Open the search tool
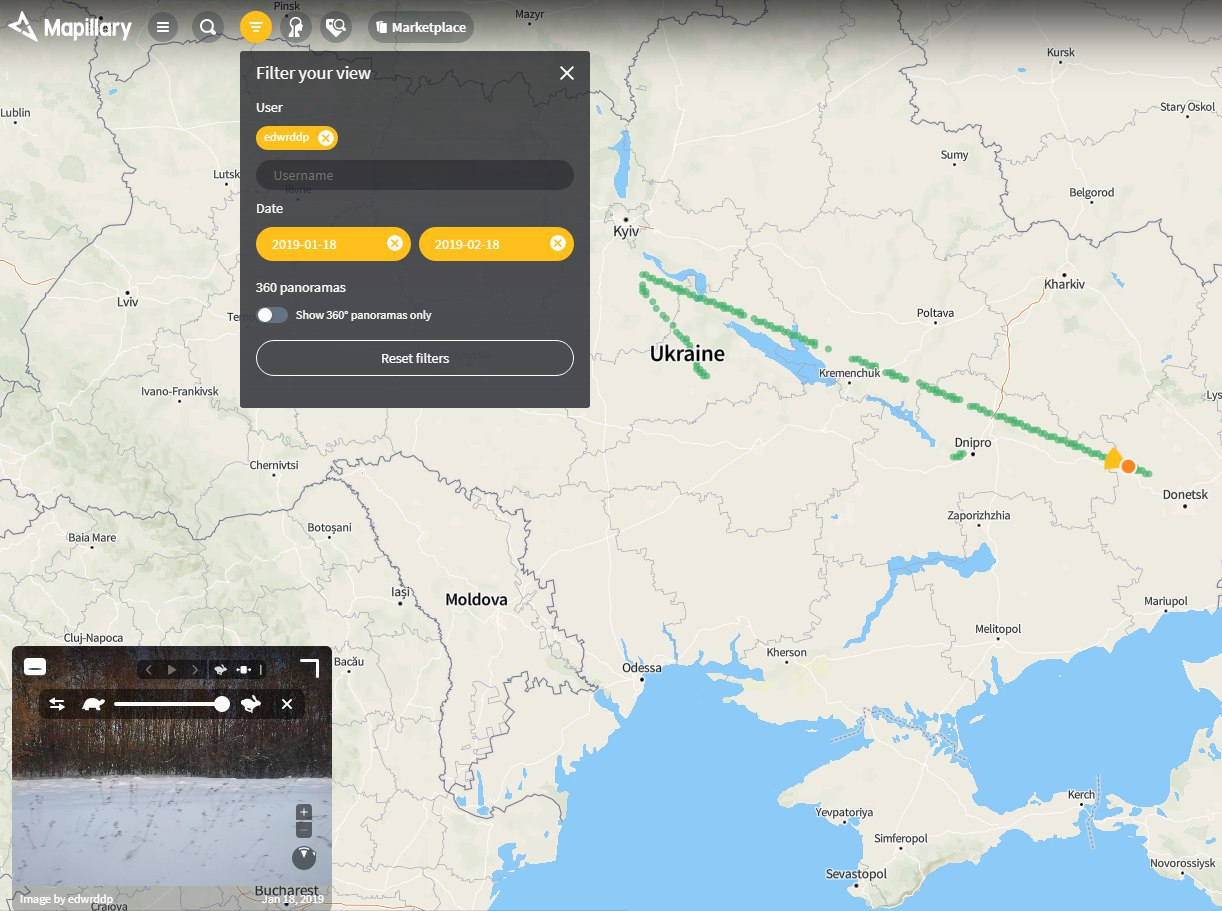 point(208,27)
